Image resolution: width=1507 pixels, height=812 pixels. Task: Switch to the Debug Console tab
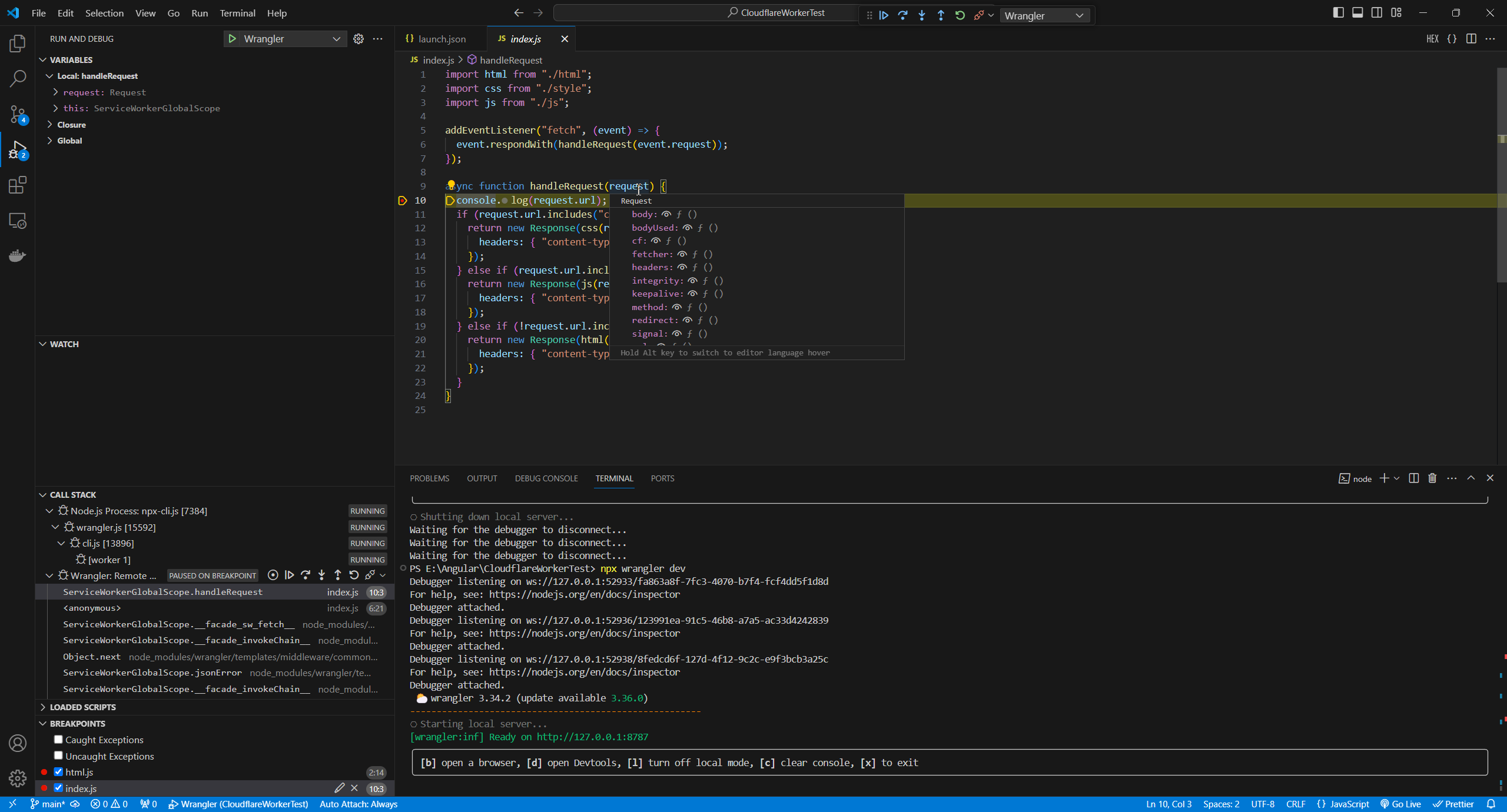pyautogui.click(x=546, y=478)
